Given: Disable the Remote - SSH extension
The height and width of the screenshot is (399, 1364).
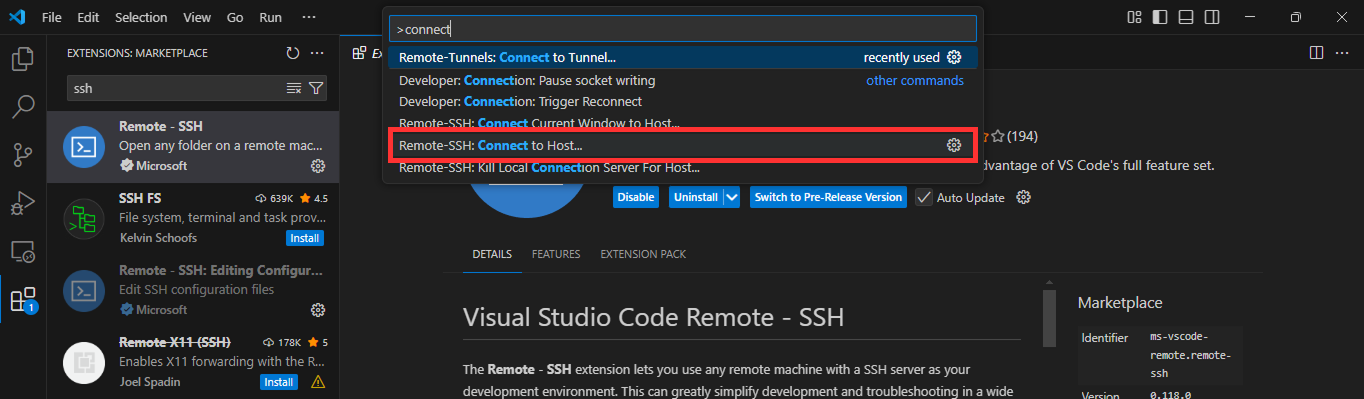Looking at the screenshot, I should tap(636, 197).
